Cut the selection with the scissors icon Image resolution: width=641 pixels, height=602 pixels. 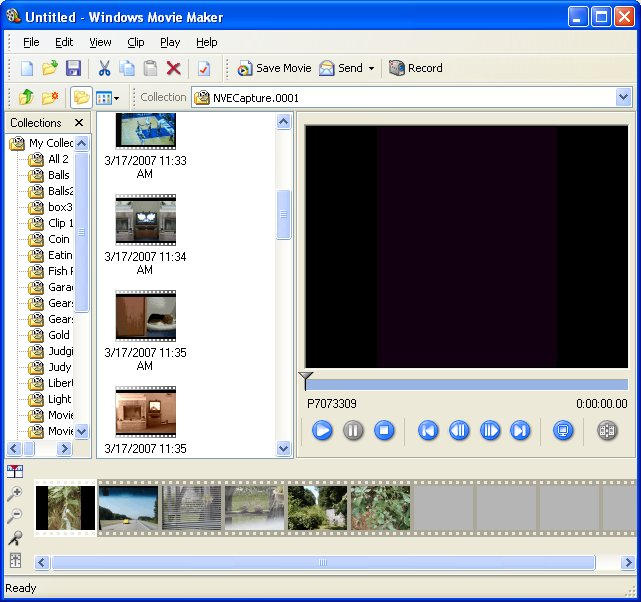point(104,68)
